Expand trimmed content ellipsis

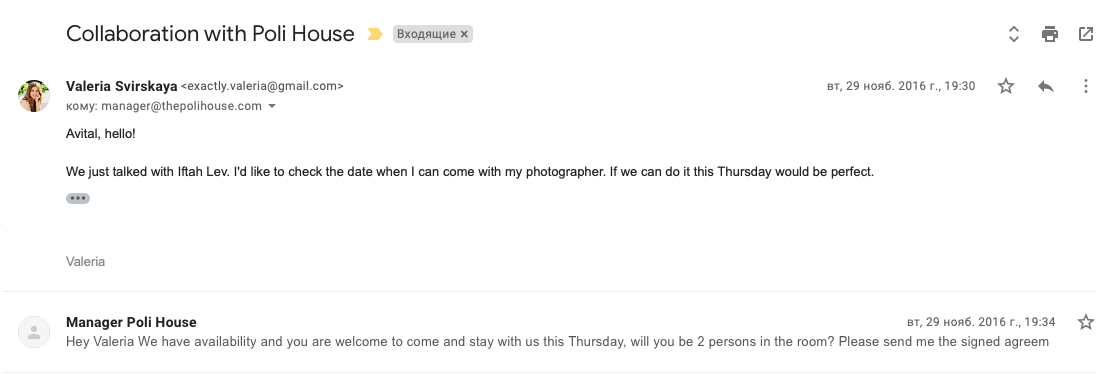tap(78, 198)
